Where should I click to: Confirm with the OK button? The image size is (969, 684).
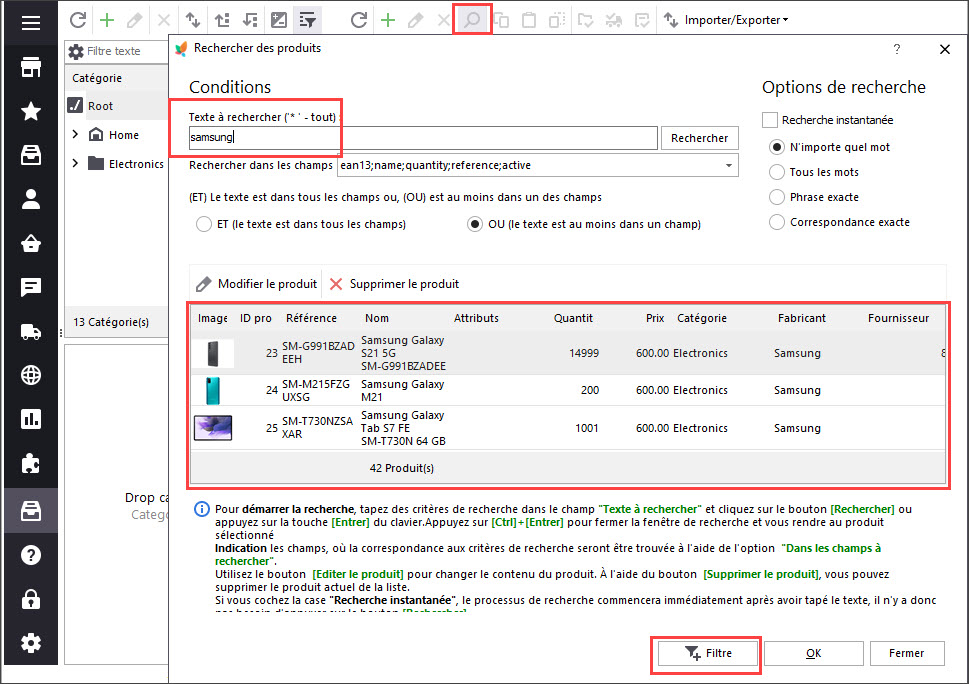814,653
